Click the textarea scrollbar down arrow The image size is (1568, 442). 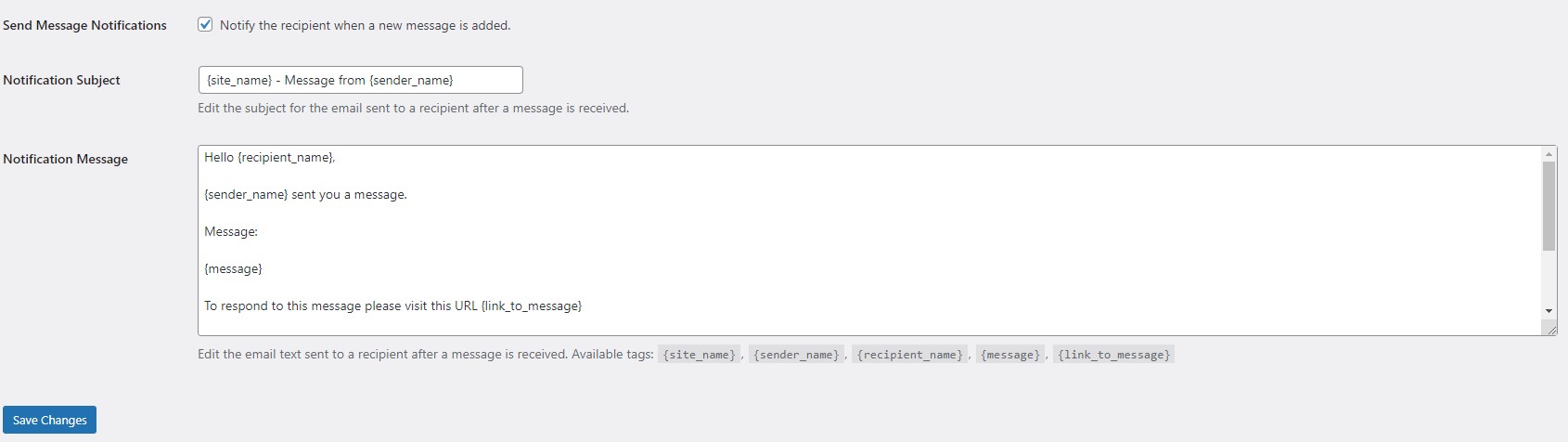pos(1549,311)
